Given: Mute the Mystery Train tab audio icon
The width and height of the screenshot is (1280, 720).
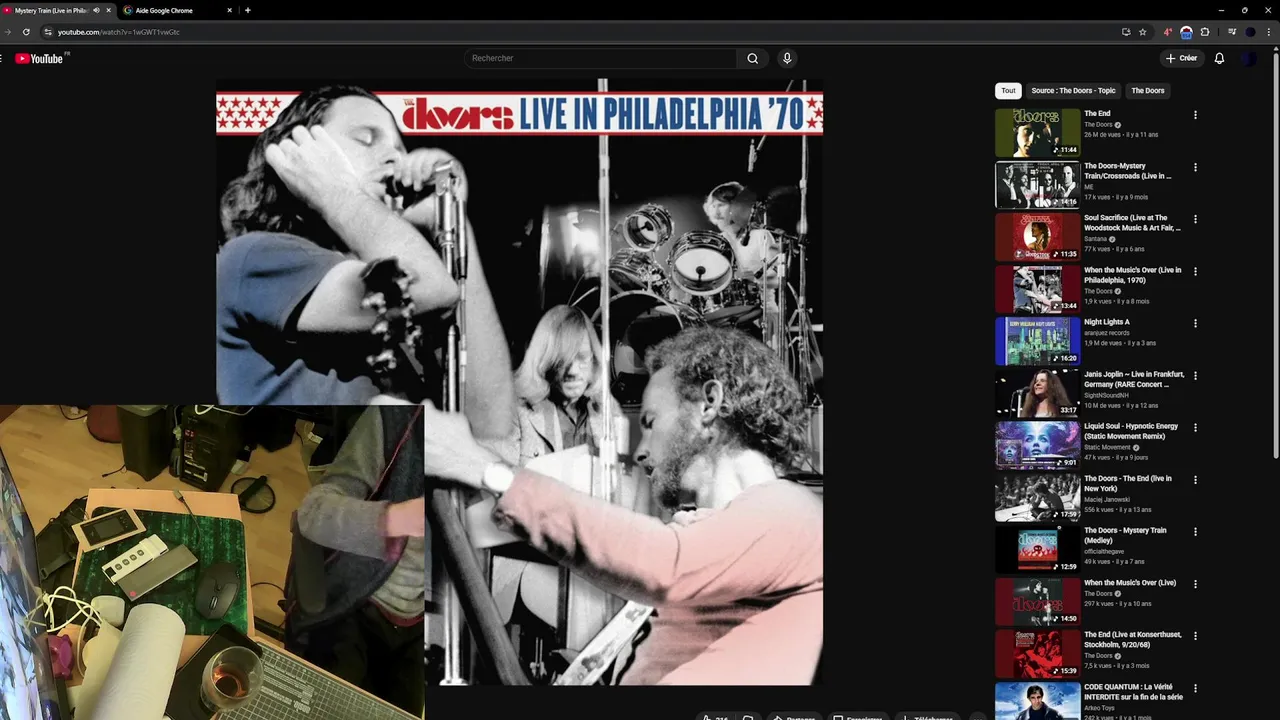Looking at the screenshot, I should click(x=96, y=10).
